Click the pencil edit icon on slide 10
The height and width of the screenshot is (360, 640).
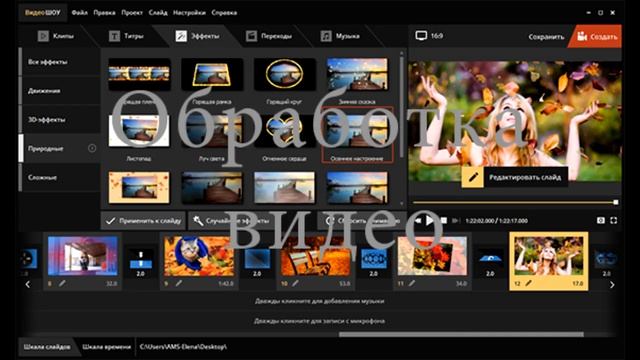click(x=295, y=283)
